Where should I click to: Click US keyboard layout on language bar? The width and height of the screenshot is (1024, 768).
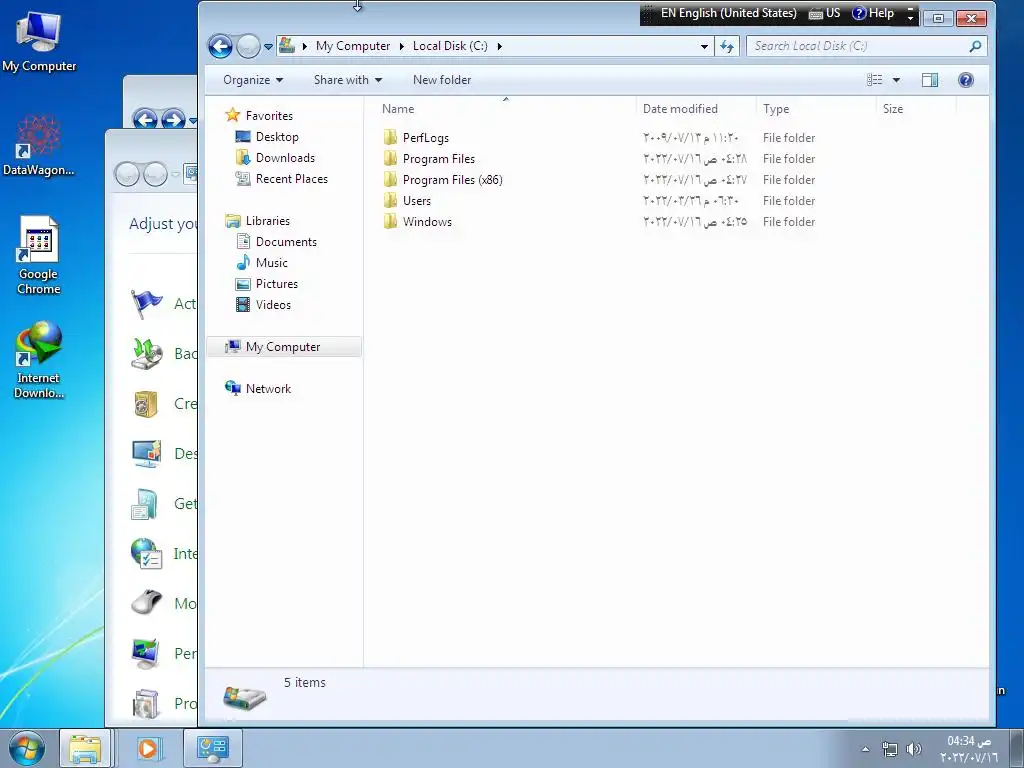pyautogui.click(x=825, y=13)
